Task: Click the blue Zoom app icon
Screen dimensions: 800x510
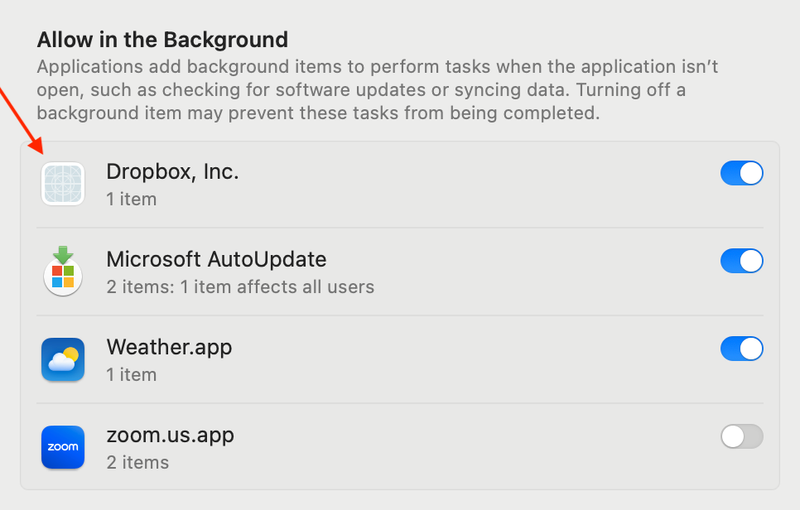Action: click(63, 448)
